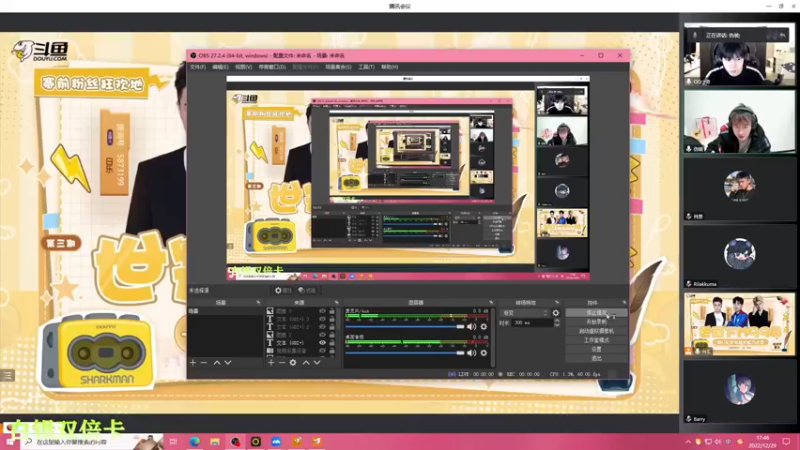The image size is (800, 450).
Task: Move source up in Sources panel
Action: coord(306,362)
